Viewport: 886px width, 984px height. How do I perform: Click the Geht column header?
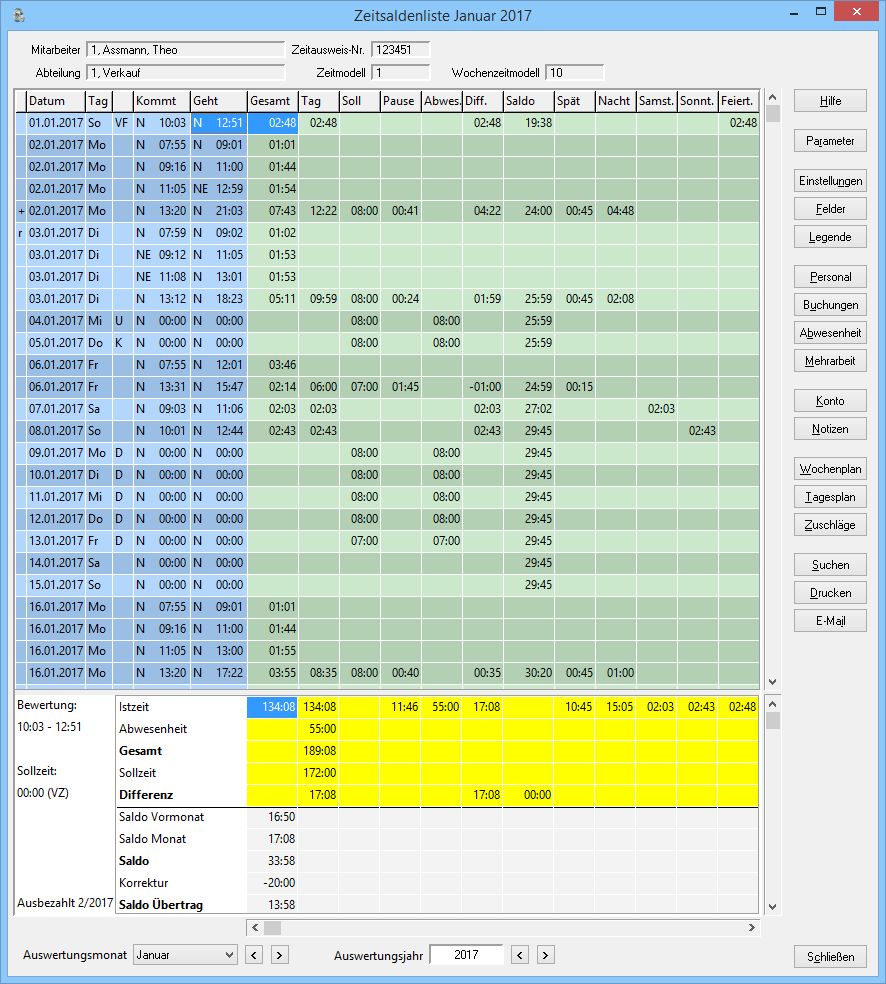[219, 100]
